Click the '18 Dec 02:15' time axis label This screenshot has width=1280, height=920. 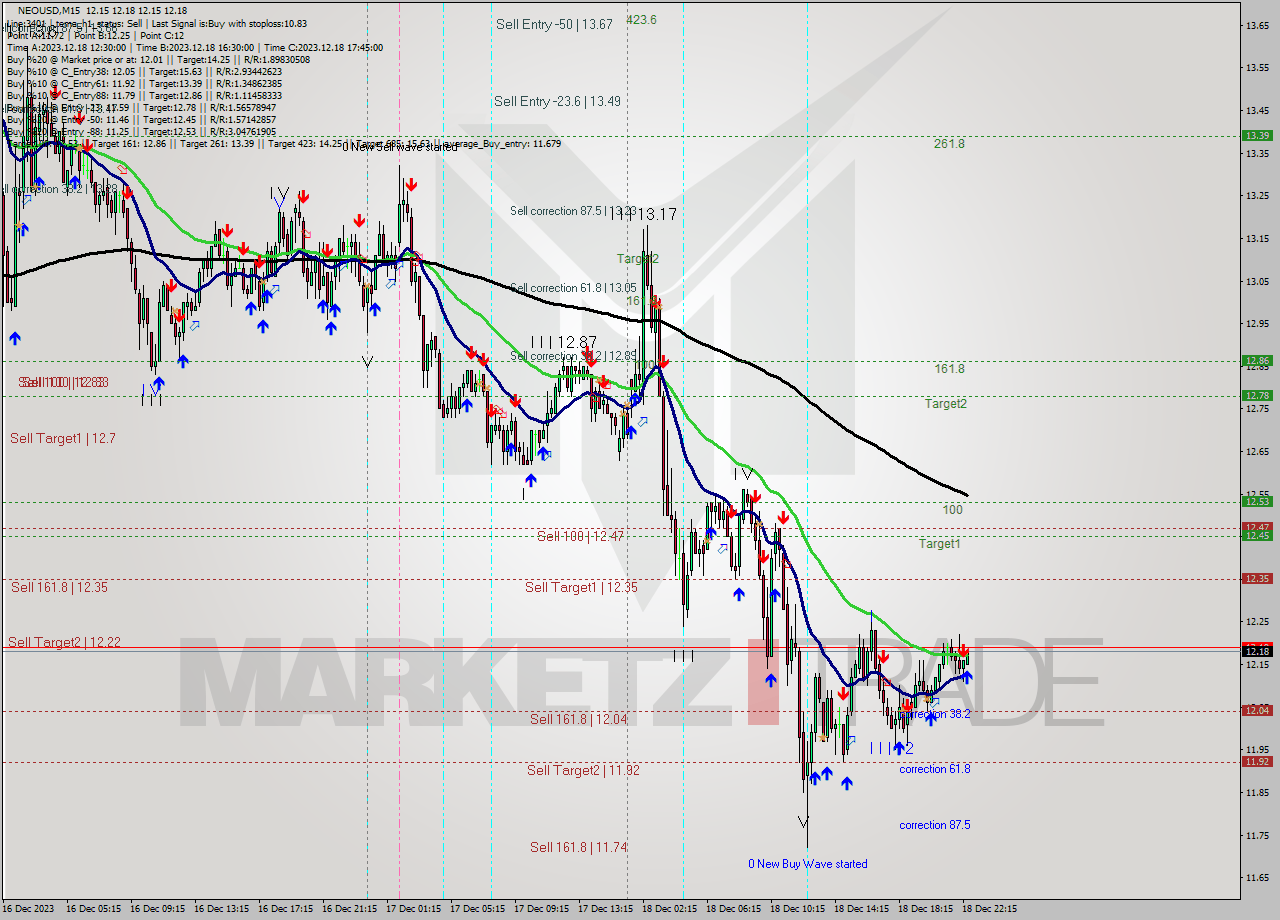[669, 909]
